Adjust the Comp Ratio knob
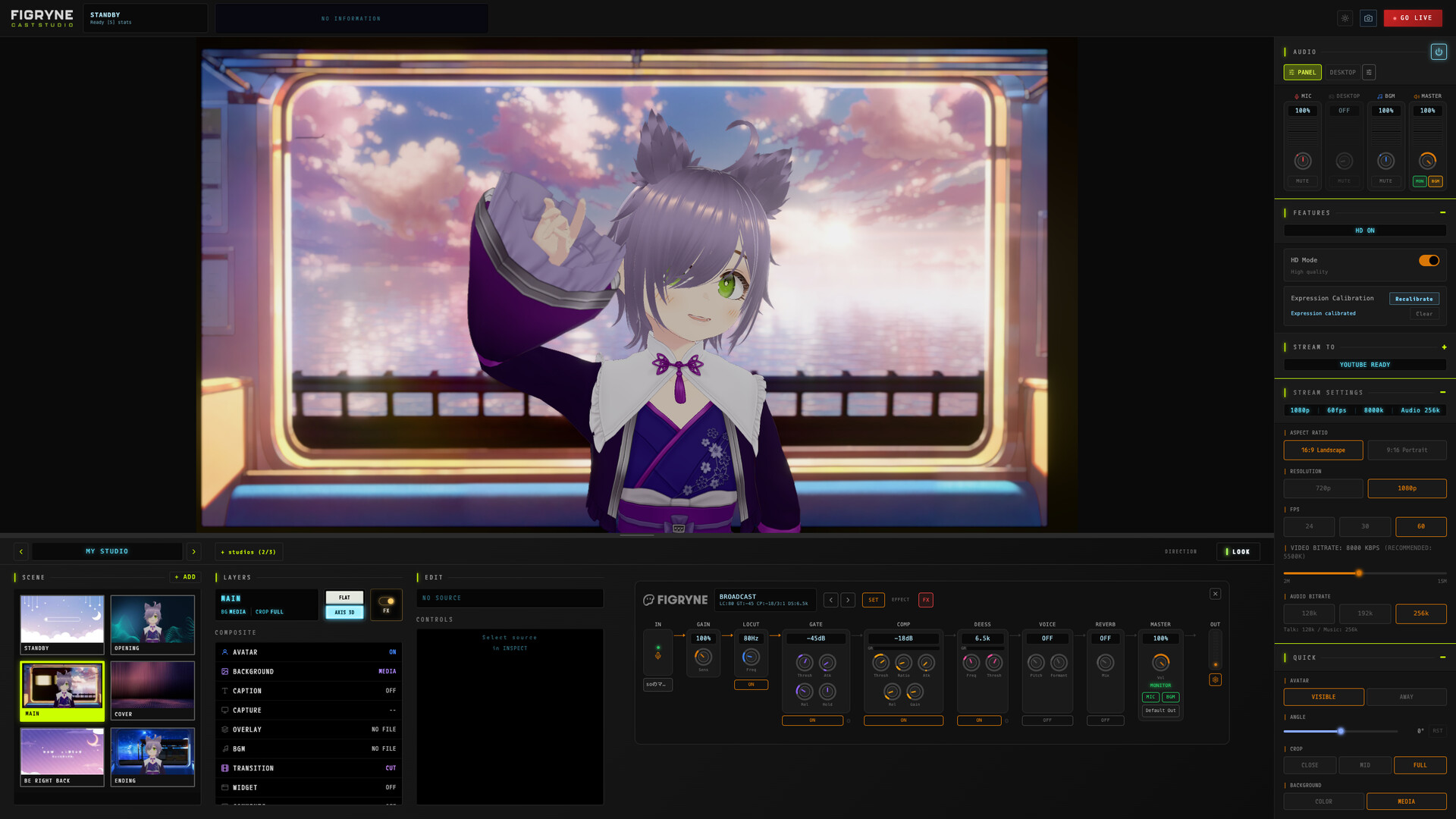This screenshot has width=1456, height=819. coord(903,663)
